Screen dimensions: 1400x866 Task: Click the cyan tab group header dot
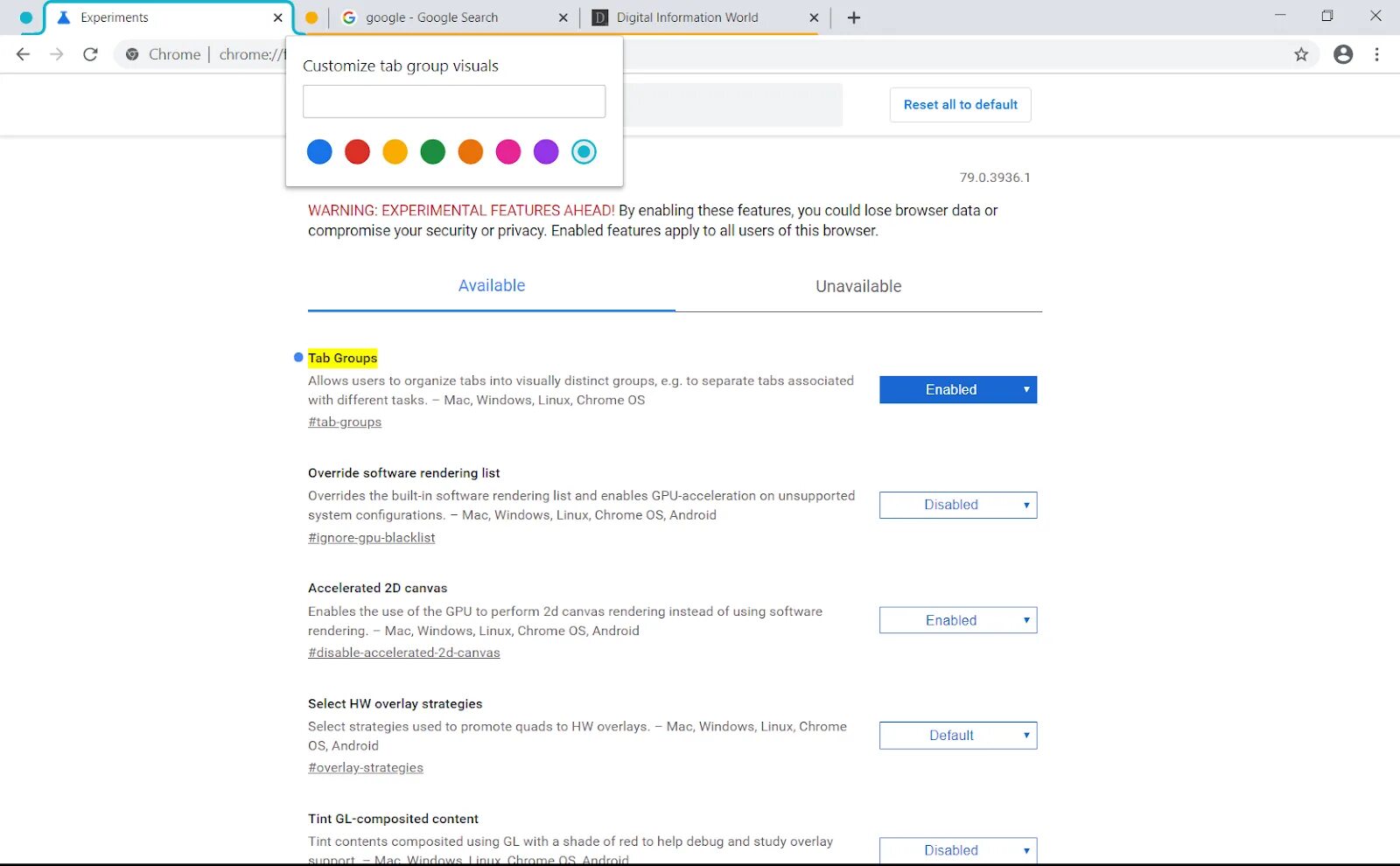[26, 17]
